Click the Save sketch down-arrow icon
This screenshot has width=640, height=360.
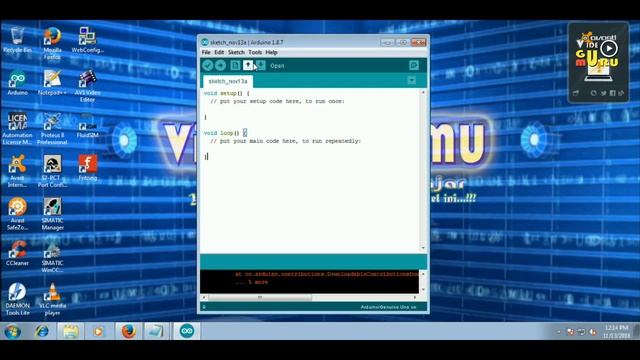(261, 65)
